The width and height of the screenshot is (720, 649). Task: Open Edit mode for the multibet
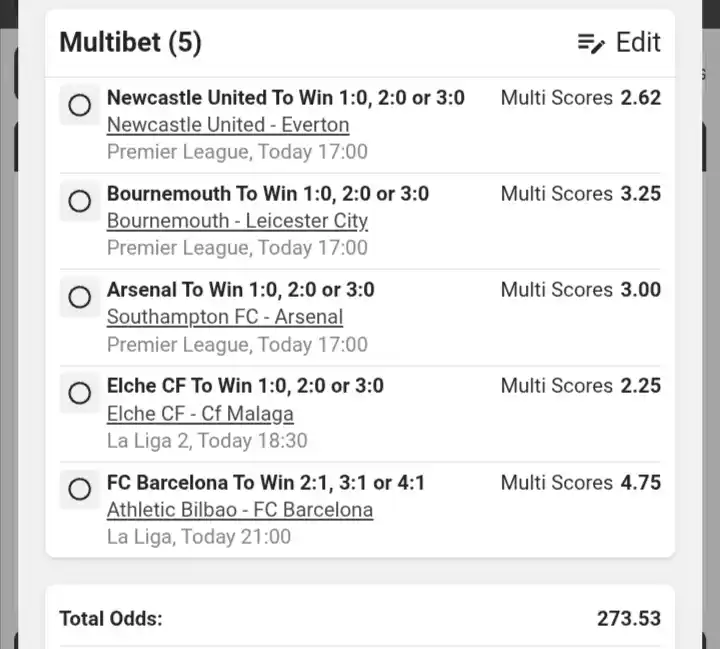(619, 43)
